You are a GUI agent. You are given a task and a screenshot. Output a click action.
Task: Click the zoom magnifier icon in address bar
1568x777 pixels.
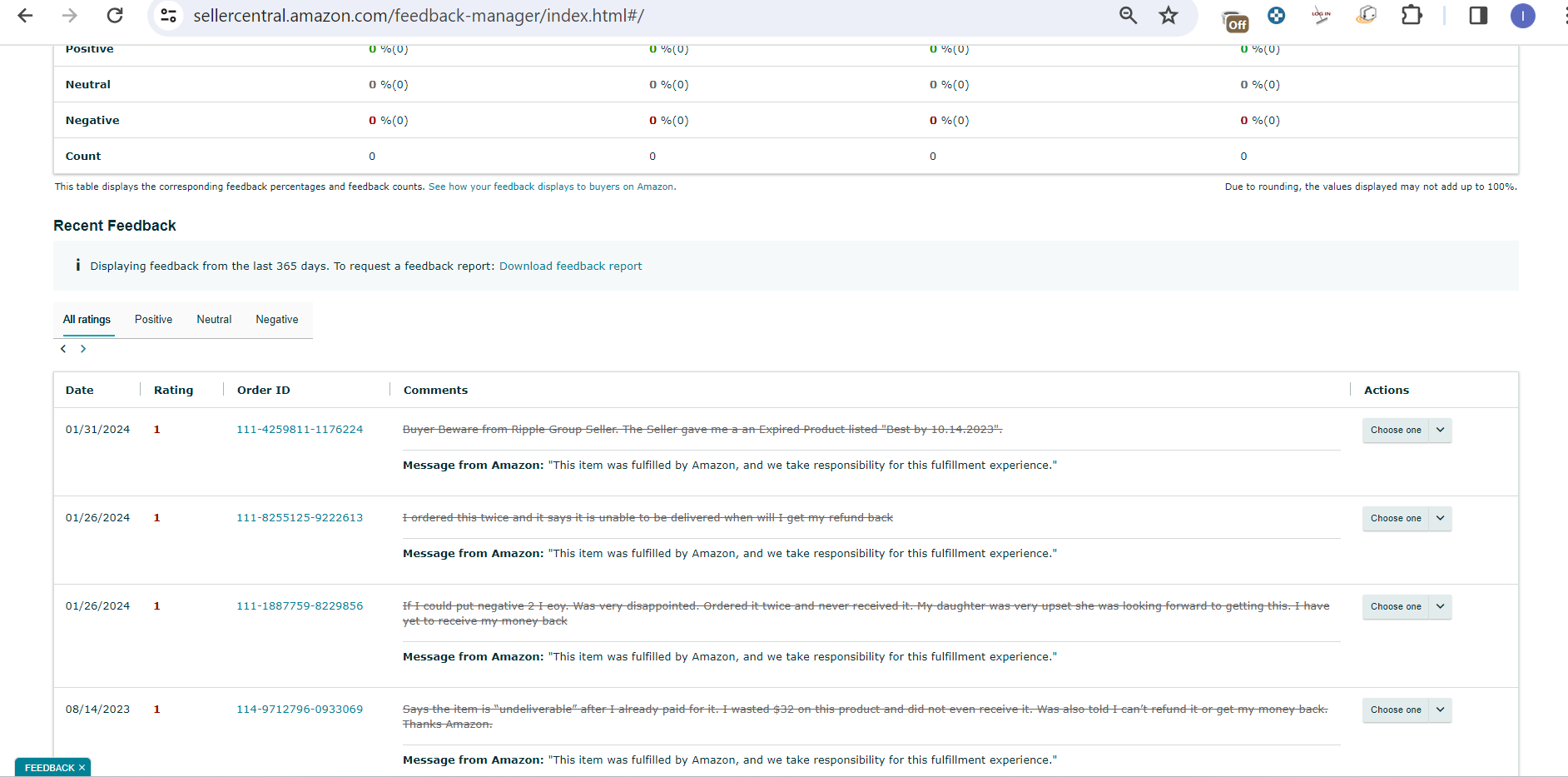click(x=1128, y=15)
